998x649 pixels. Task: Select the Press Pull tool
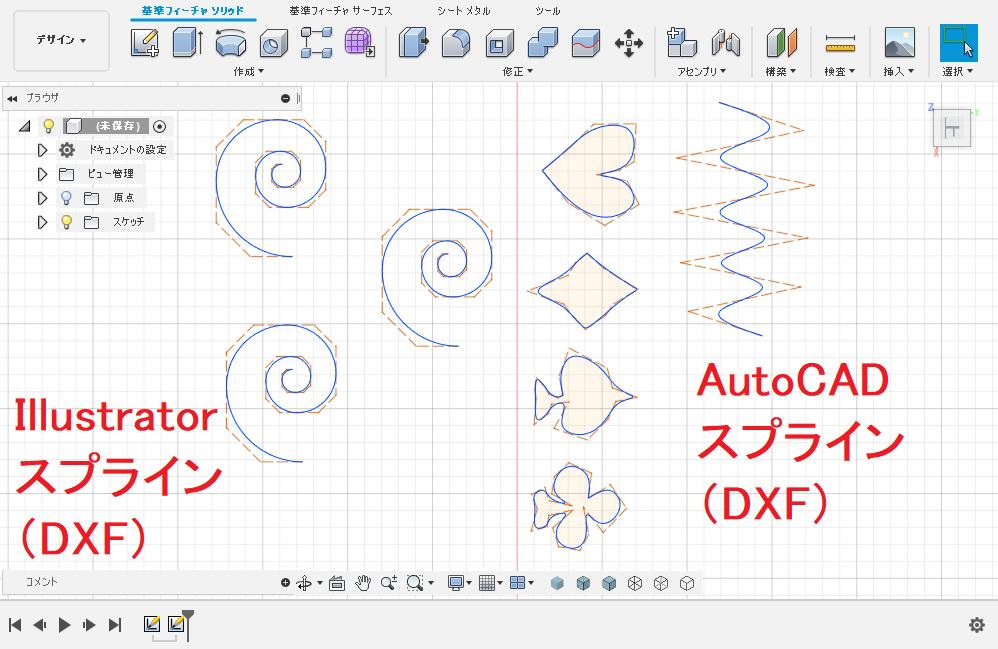414,43
